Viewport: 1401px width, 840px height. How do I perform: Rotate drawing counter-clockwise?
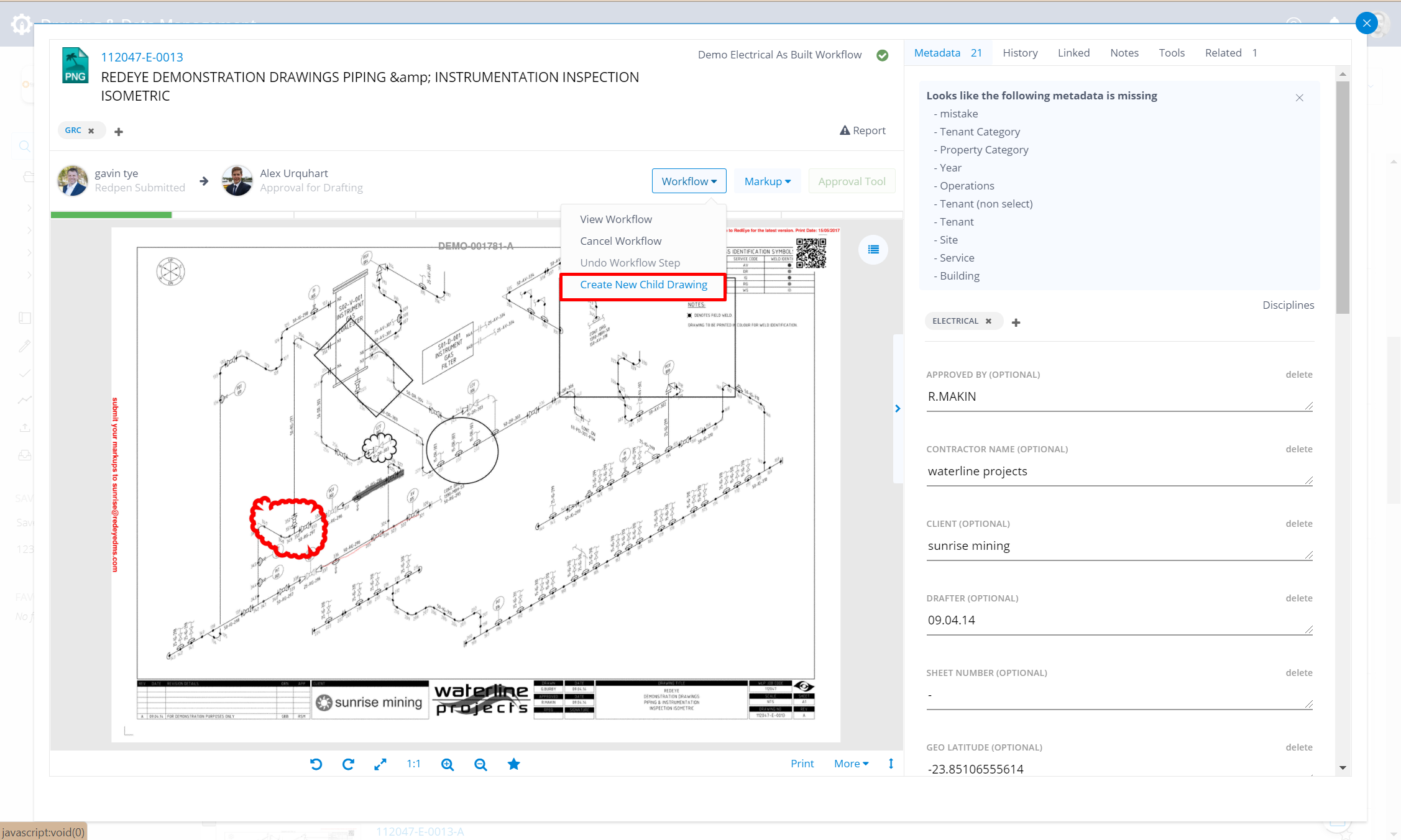(316, 764)
